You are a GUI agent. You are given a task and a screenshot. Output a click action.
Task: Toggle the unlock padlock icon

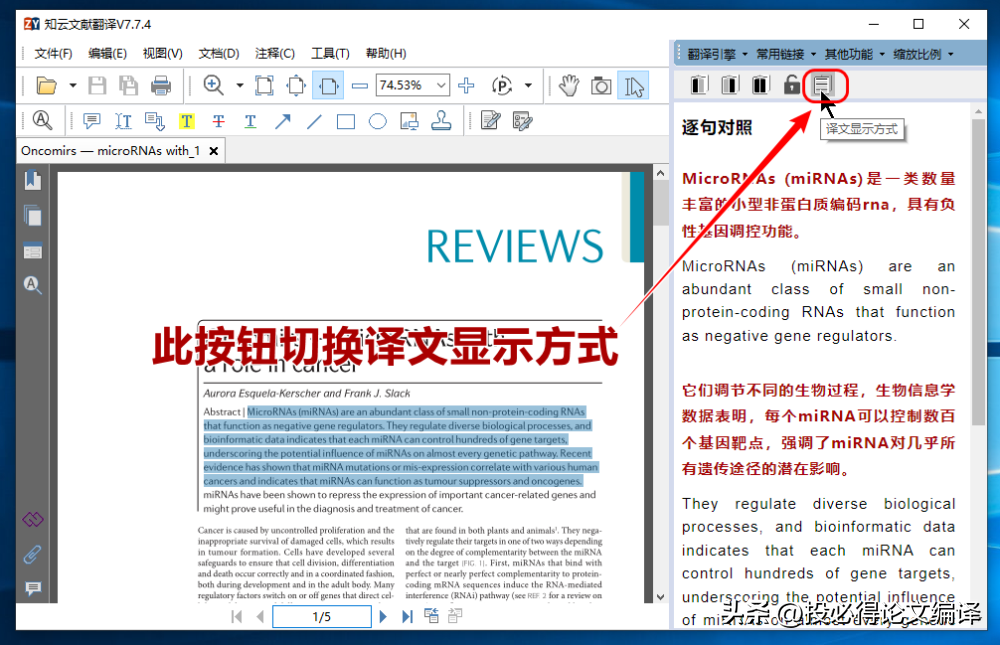pos(791,85)
